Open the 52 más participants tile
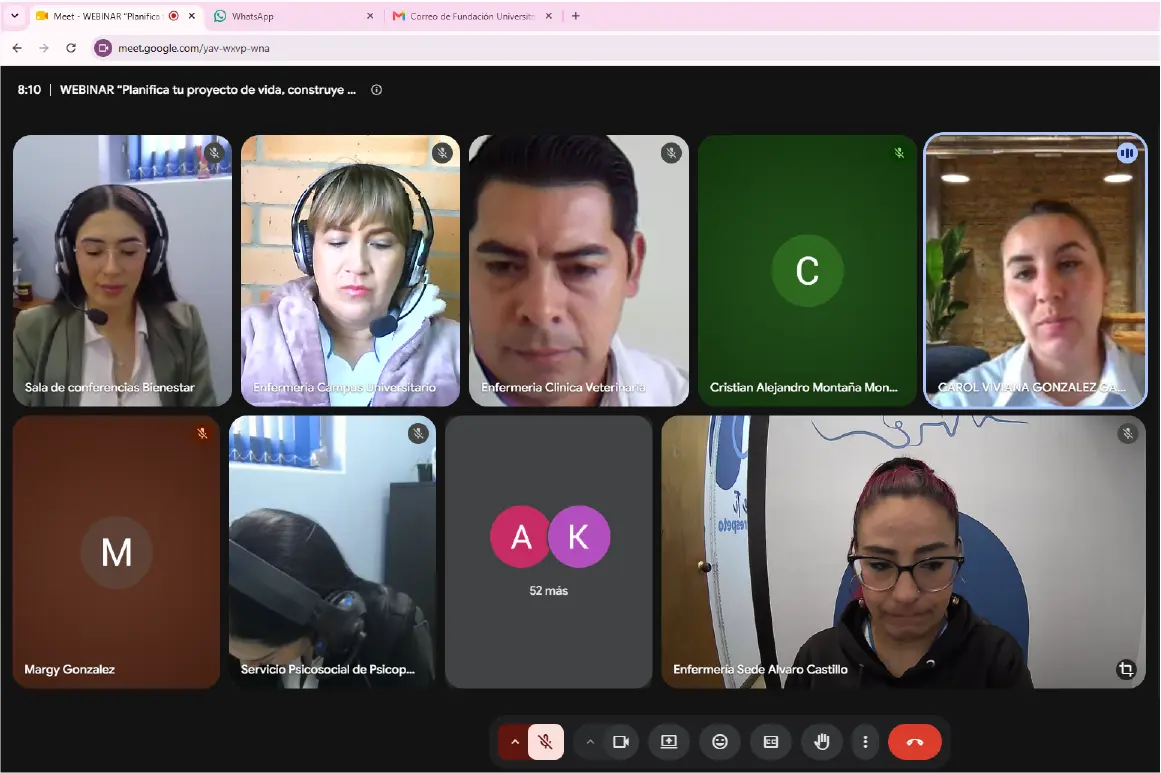Image resolution: width=1161 pixels, height=773 pixels. [x=549, y=552]
